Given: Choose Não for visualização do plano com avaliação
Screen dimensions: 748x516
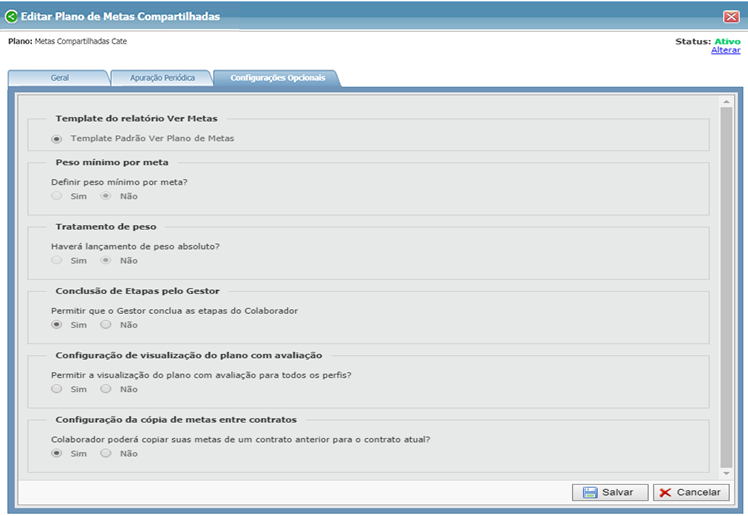Looking at the screenshot, I should [106, 389].
